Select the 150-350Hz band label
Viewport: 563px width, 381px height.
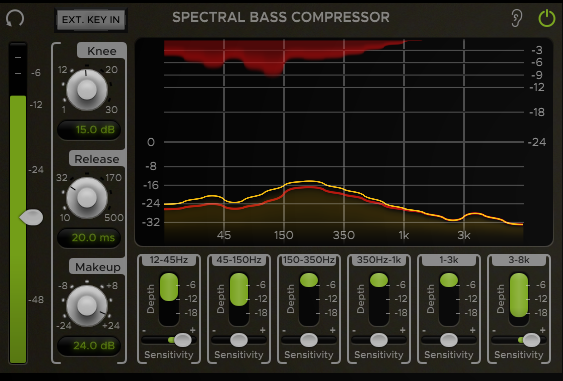coord(309,260)
